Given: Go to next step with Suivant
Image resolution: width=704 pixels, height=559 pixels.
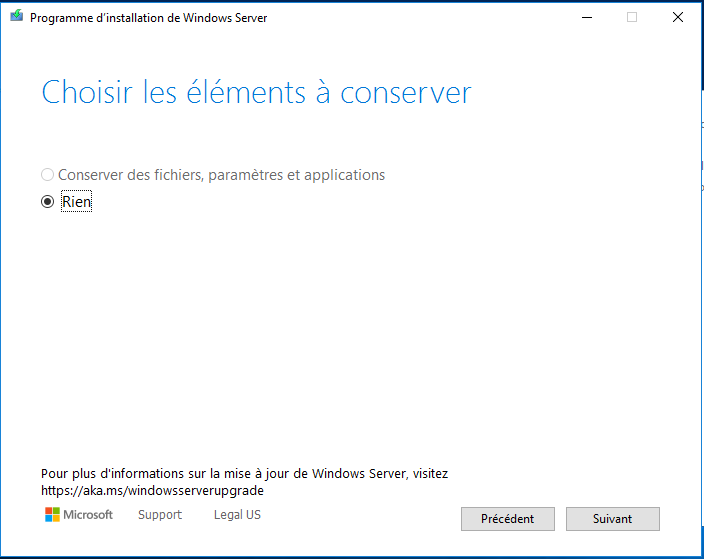Looking at the screenshot, I should (x=612, y=519).
